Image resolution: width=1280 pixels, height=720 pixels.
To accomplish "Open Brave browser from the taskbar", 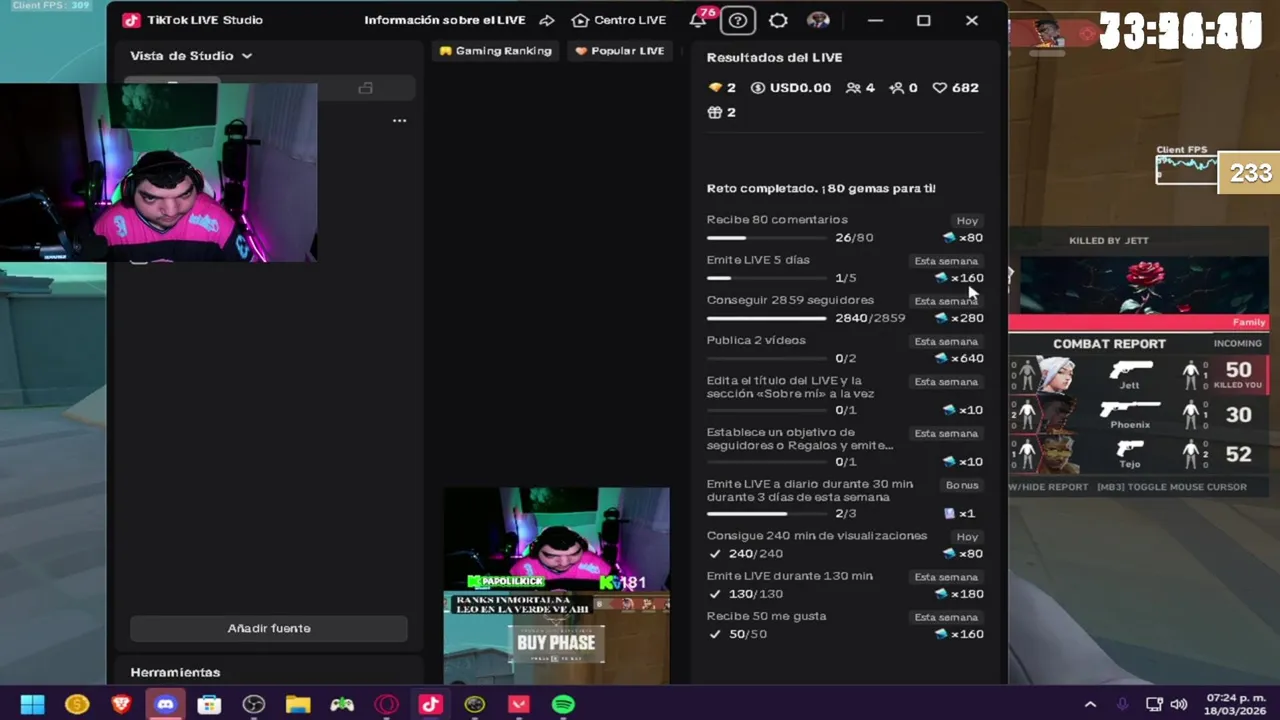I will pos(121,705).
